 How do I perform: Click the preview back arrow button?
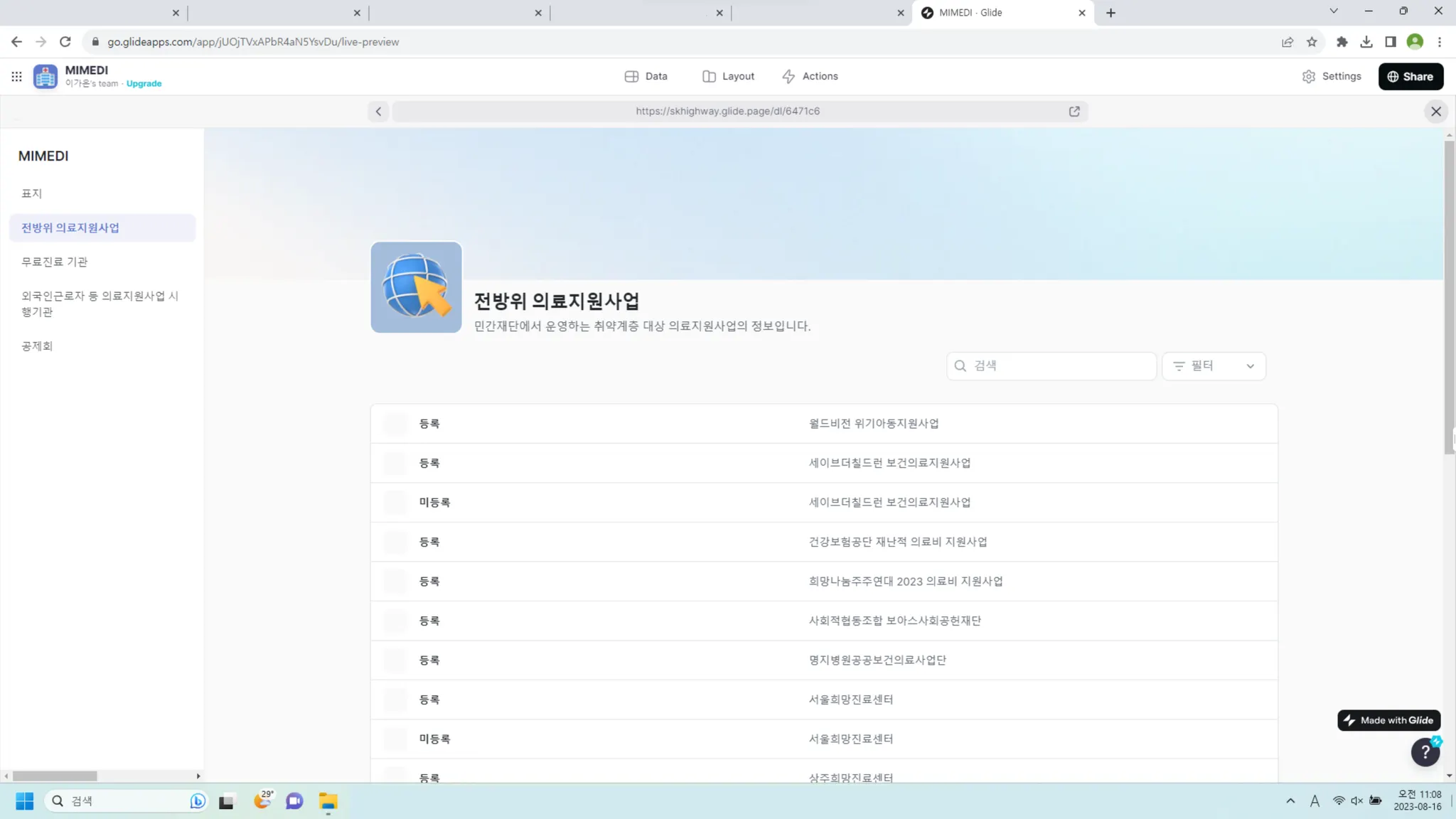click(378, 111)
